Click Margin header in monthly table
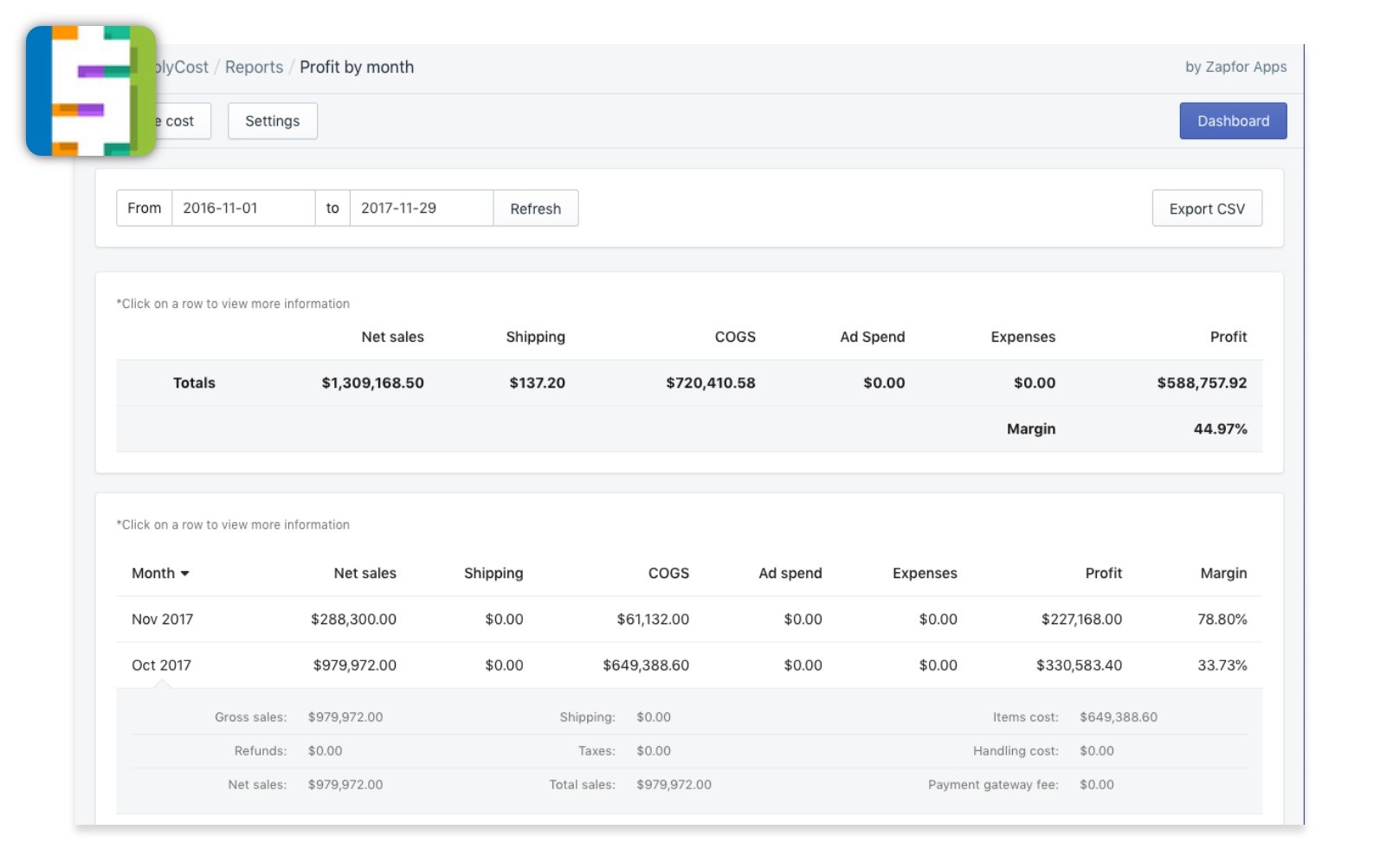Viewport: 1380px width, 868px height. click(x=1223, y=574)
